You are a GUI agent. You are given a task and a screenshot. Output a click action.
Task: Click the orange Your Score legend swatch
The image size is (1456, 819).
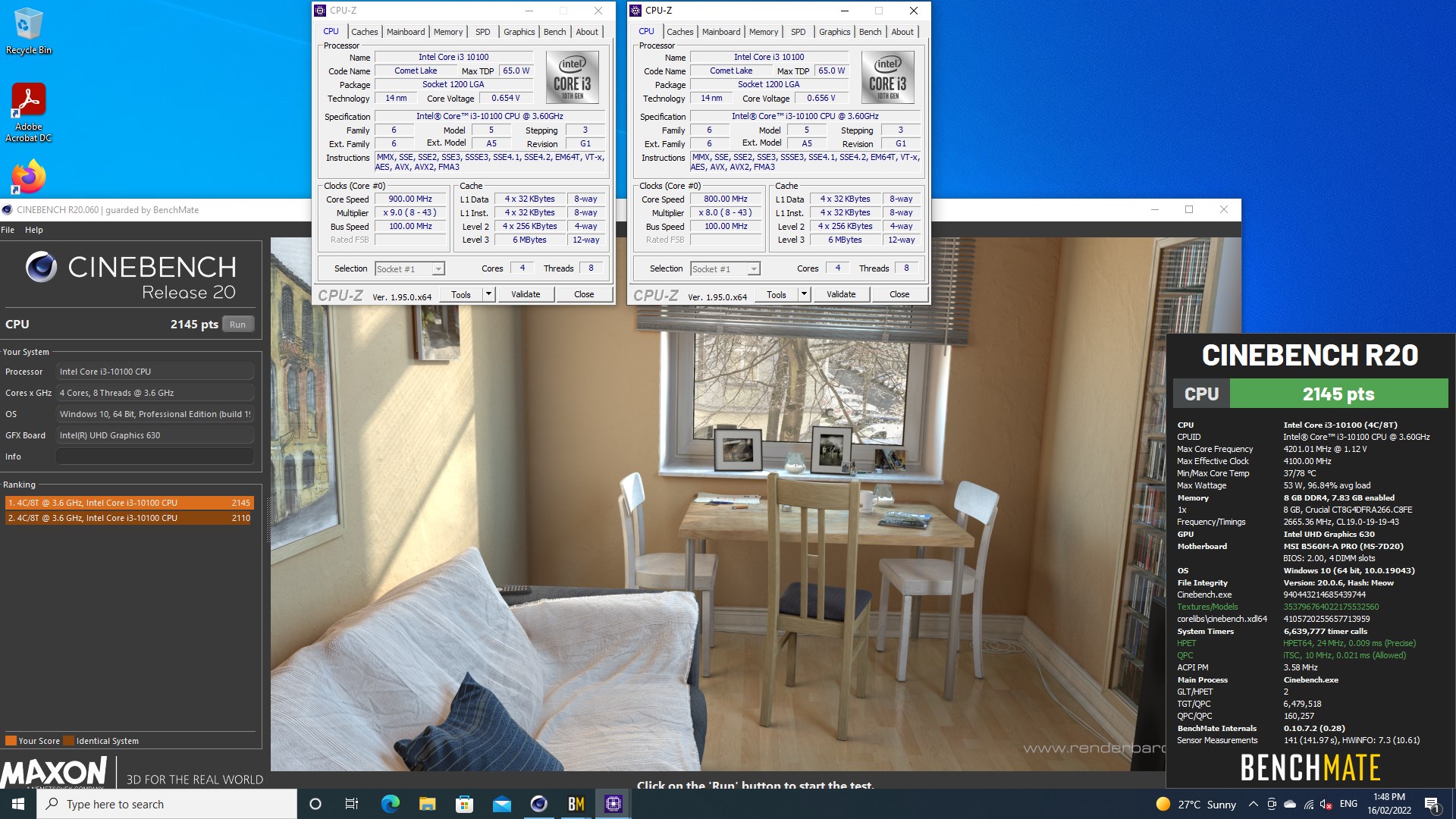click(11, 741)
